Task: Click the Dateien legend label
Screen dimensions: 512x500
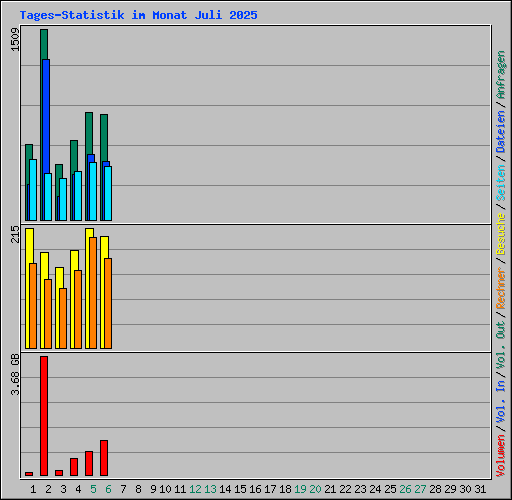Action: coord(501,132)
